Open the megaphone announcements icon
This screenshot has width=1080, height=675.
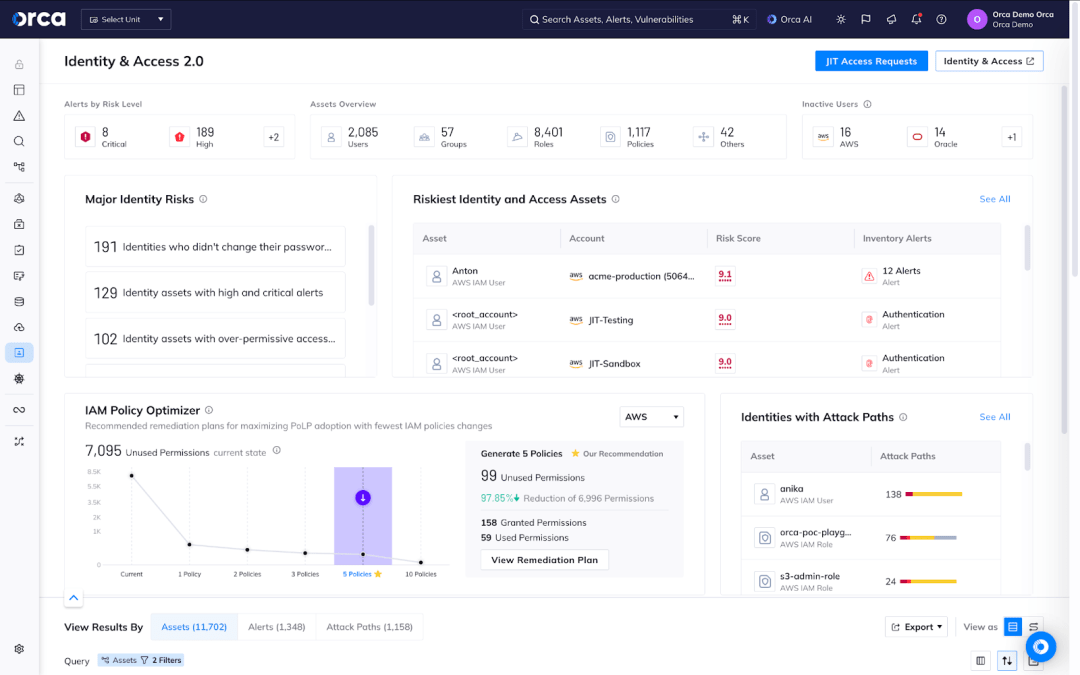point(891,19)
